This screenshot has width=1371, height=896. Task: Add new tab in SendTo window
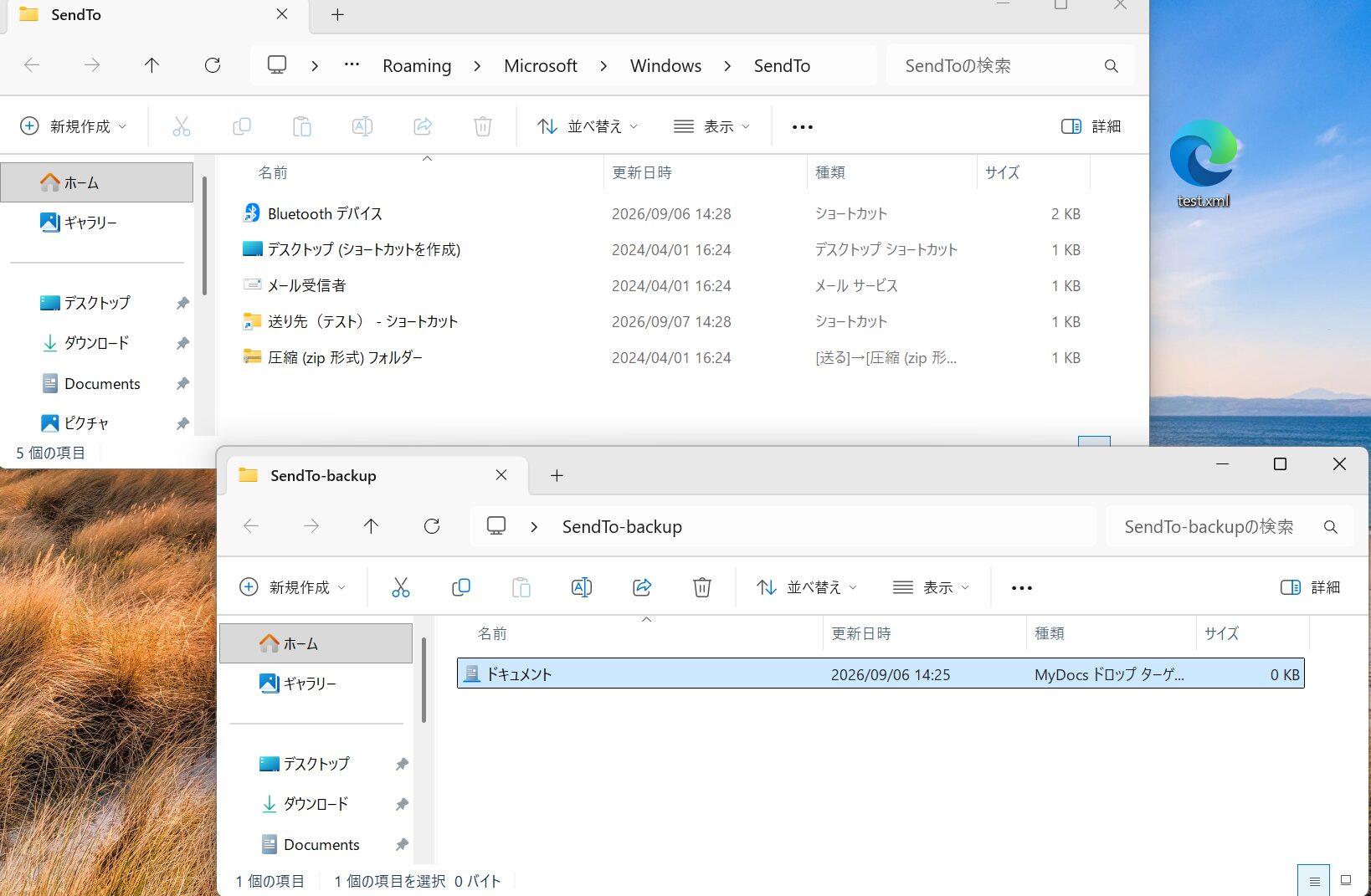(x=337, y=15)
